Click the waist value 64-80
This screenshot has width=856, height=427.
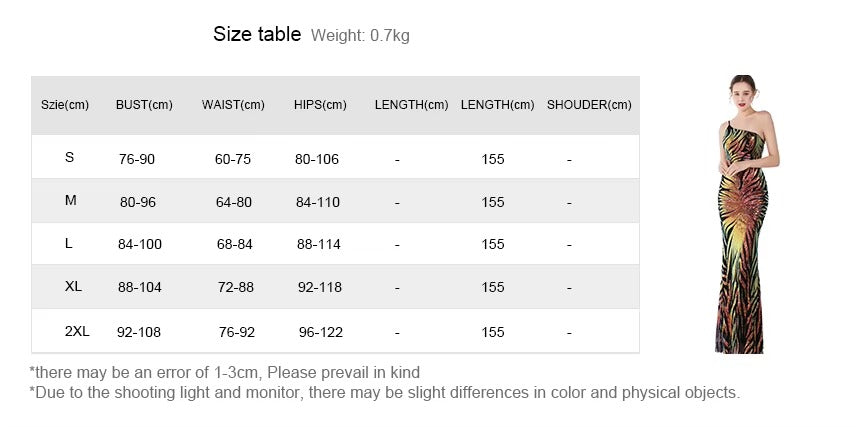[x=234, y=202]
